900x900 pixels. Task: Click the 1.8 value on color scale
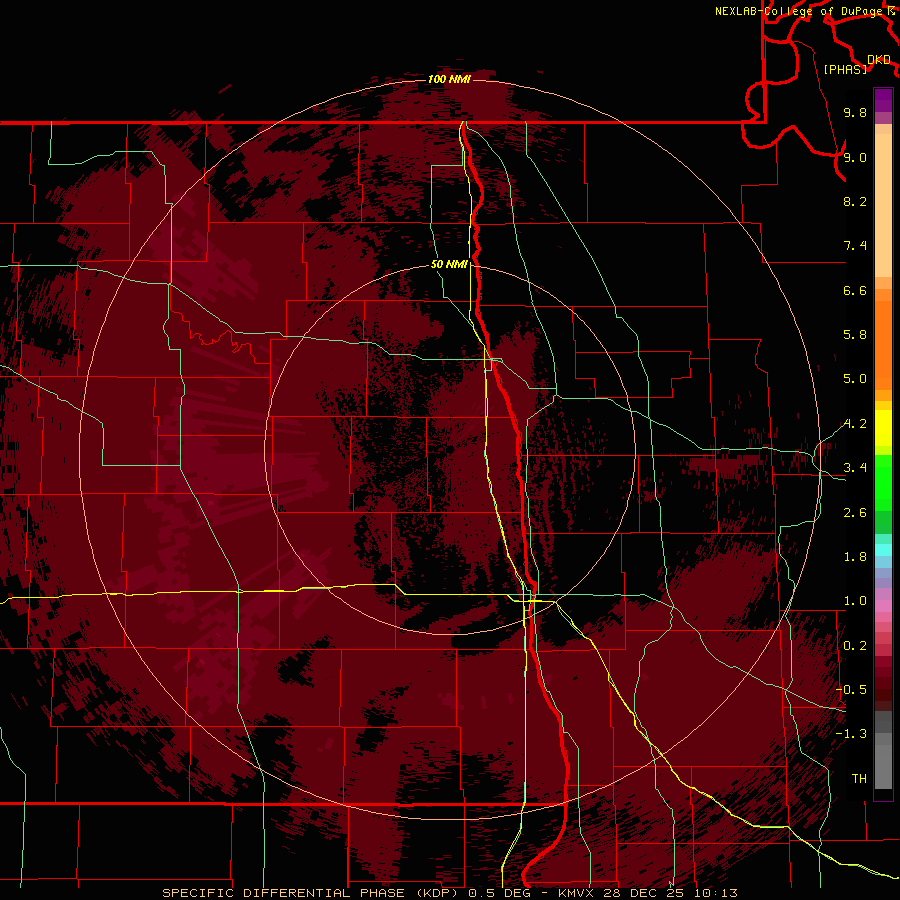pyautogui.click(x=855, y=557)
